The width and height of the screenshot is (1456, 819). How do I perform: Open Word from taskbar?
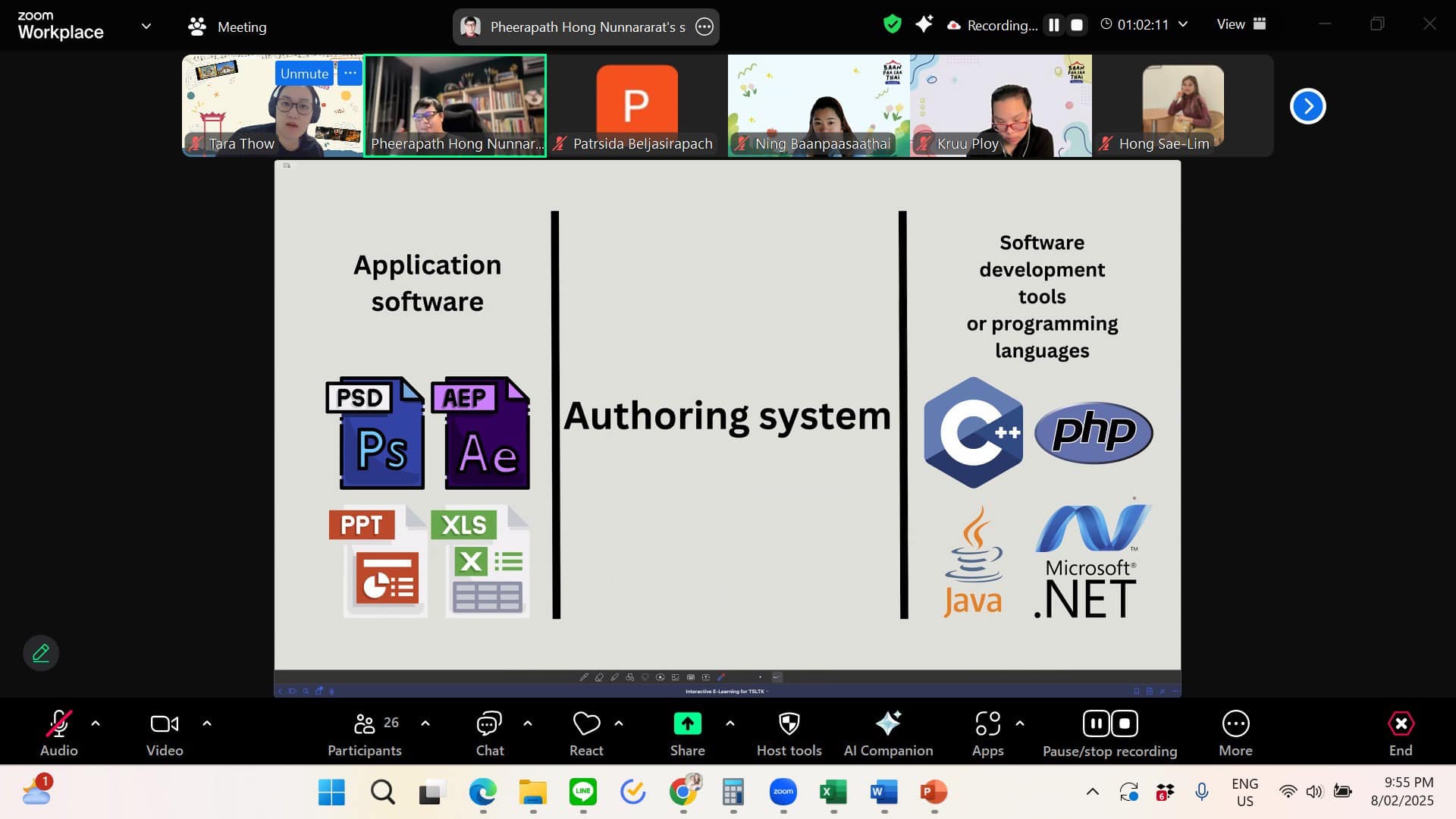pos(883,792)
